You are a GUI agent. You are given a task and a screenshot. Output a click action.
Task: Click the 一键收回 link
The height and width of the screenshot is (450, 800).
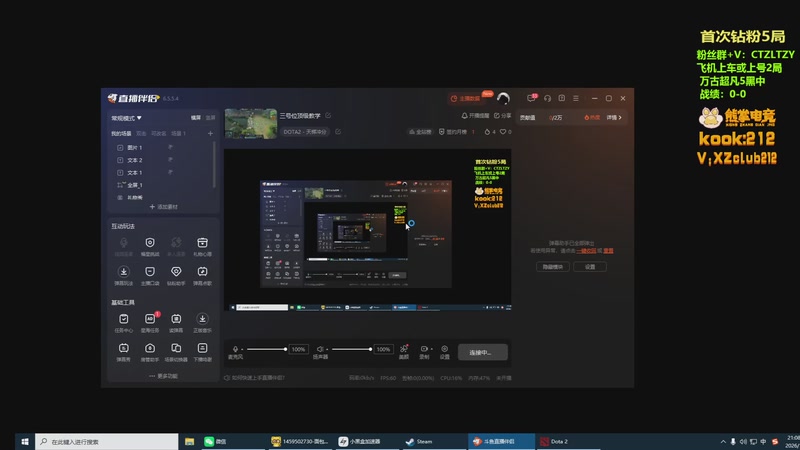(586, 251)
